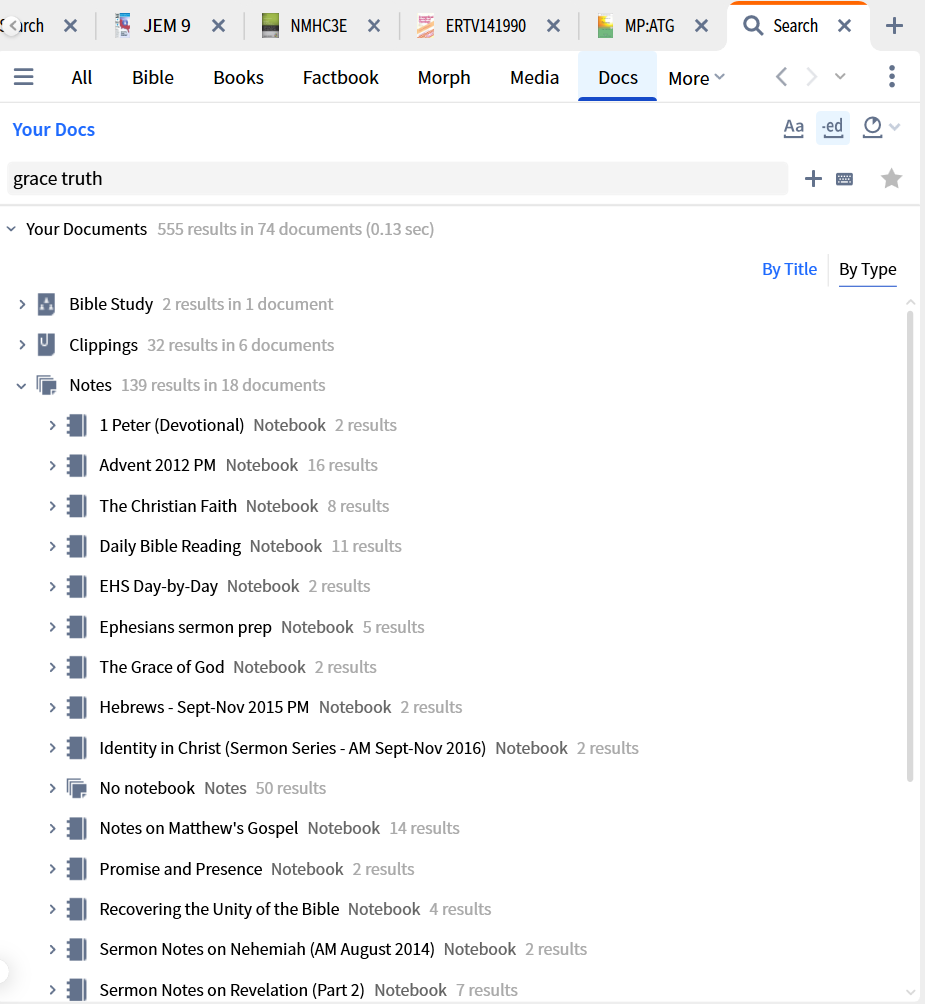This screenshot has height=1004, width=925.
Task: Select the Docs search type
Action: click(618, 77)
